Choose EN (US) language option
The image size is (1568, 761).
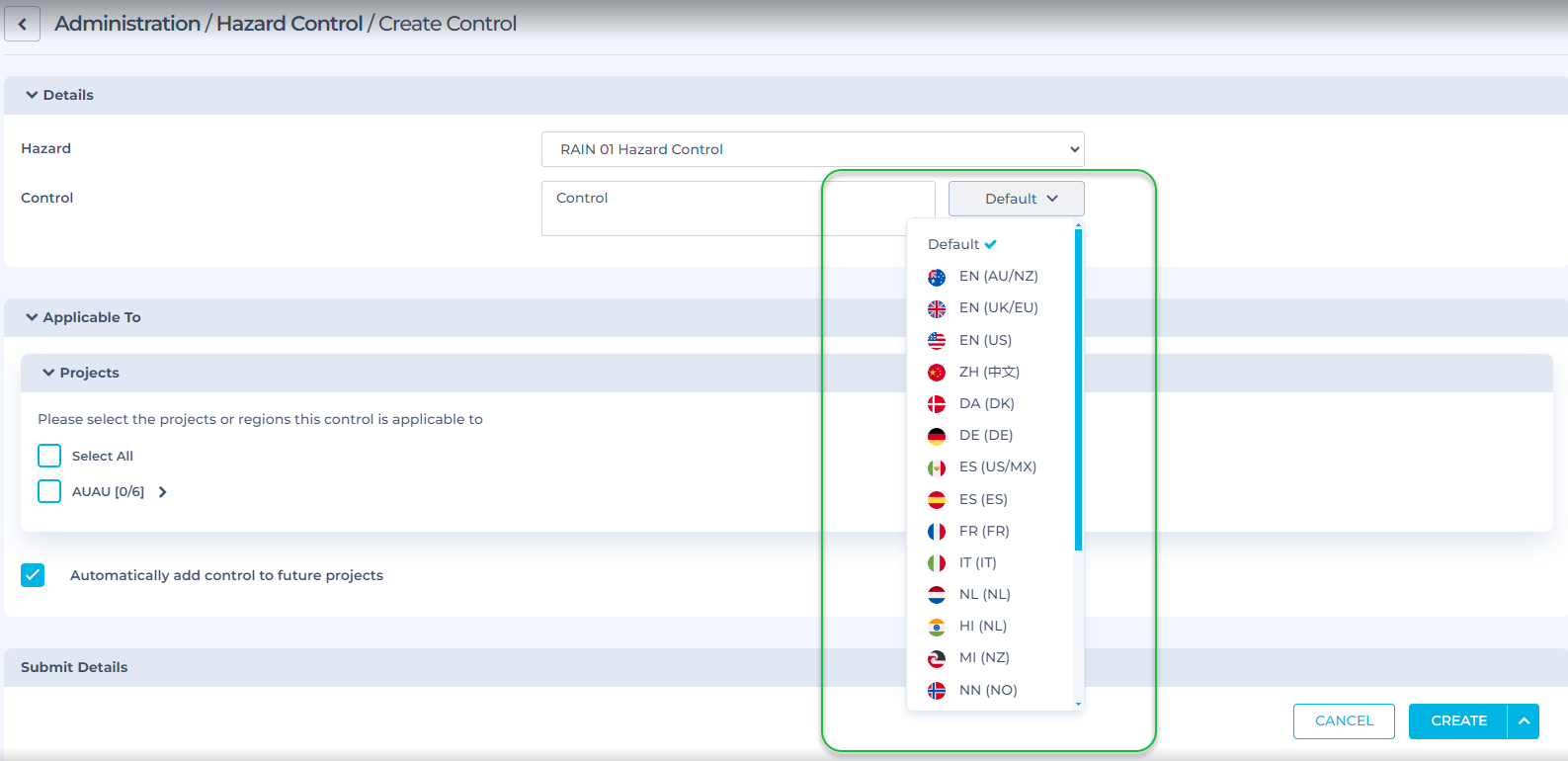(985, 340)
